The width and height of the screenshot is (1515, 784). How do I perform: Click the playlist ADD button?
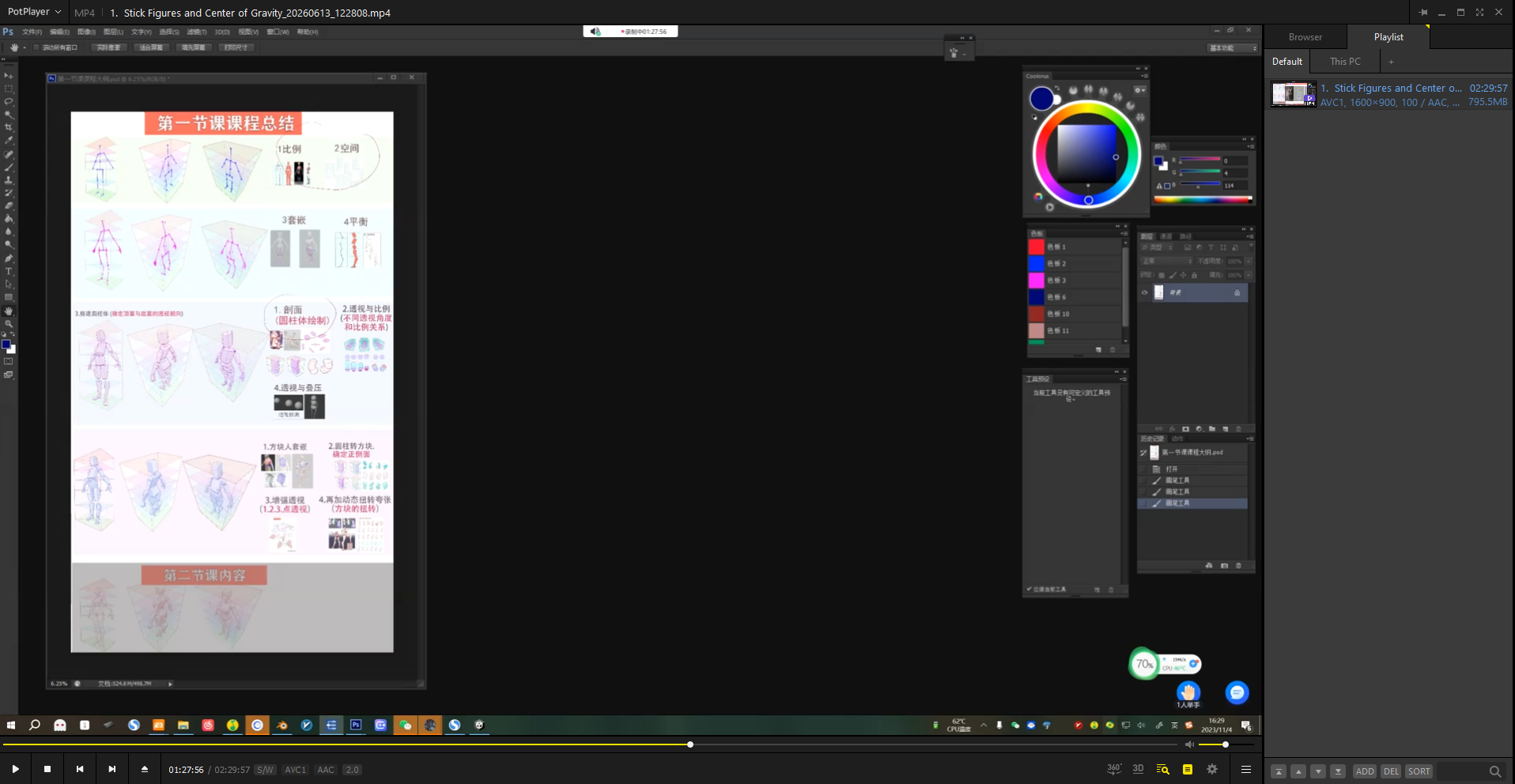tap(1365, 771)
